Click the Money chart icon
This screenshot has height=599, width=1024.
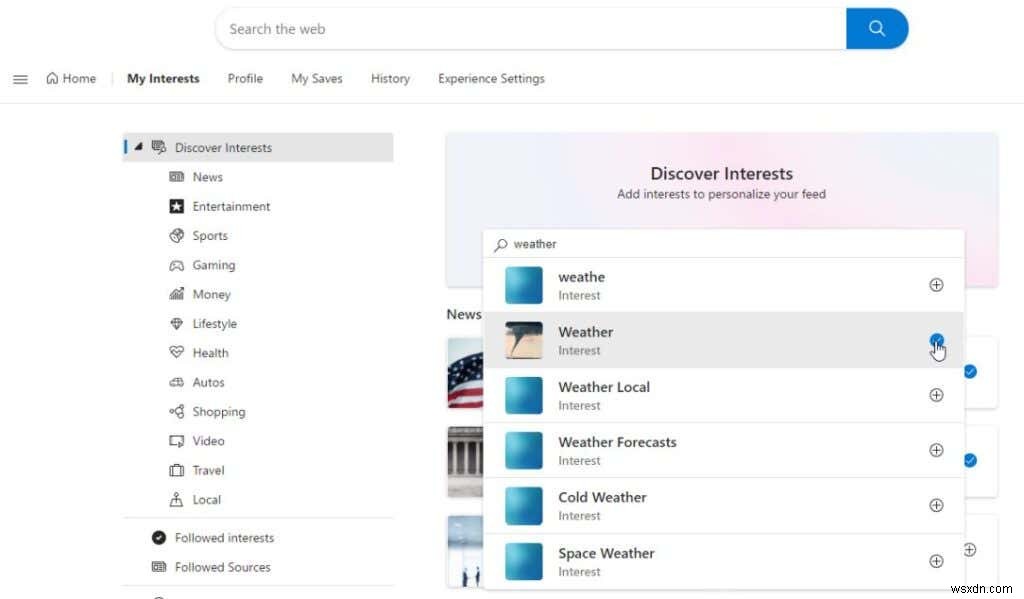[x=176, y=294]
